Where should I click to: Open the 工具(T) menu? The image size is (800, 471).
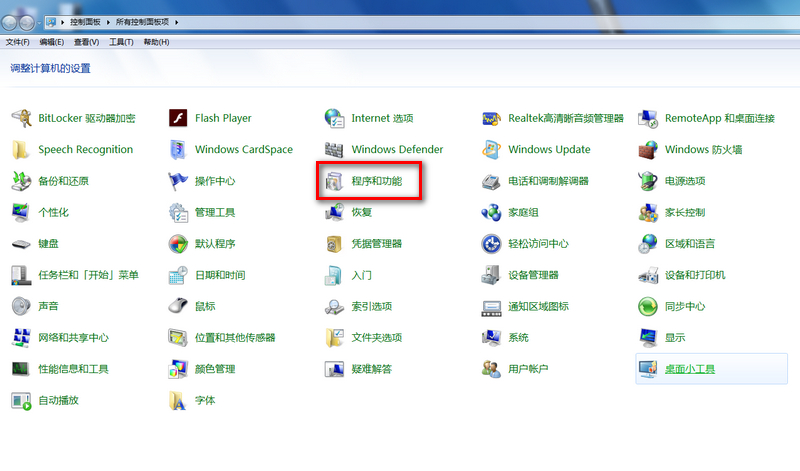121,42
